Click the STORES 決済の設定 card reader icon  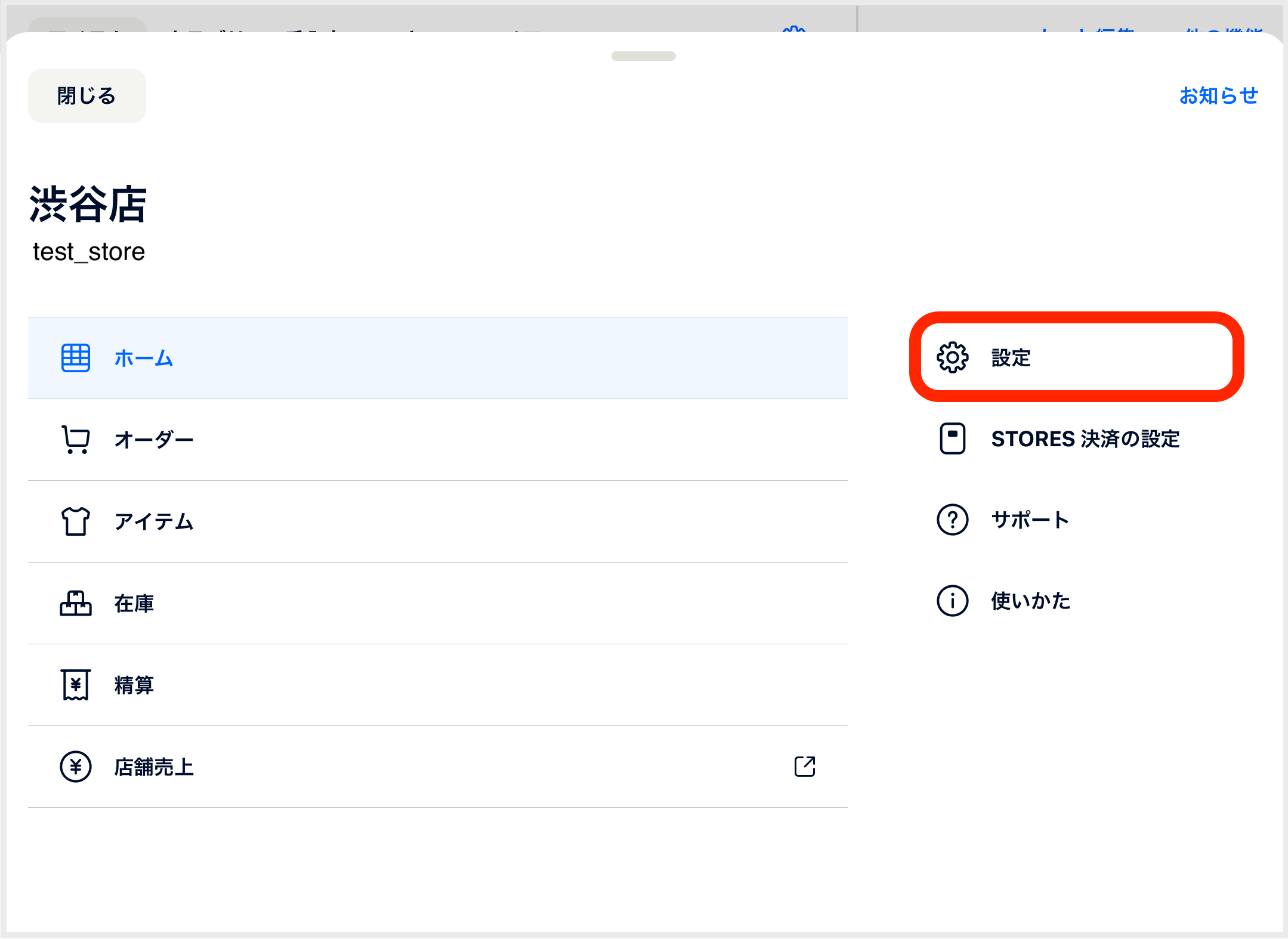click(x=953, y=438)
